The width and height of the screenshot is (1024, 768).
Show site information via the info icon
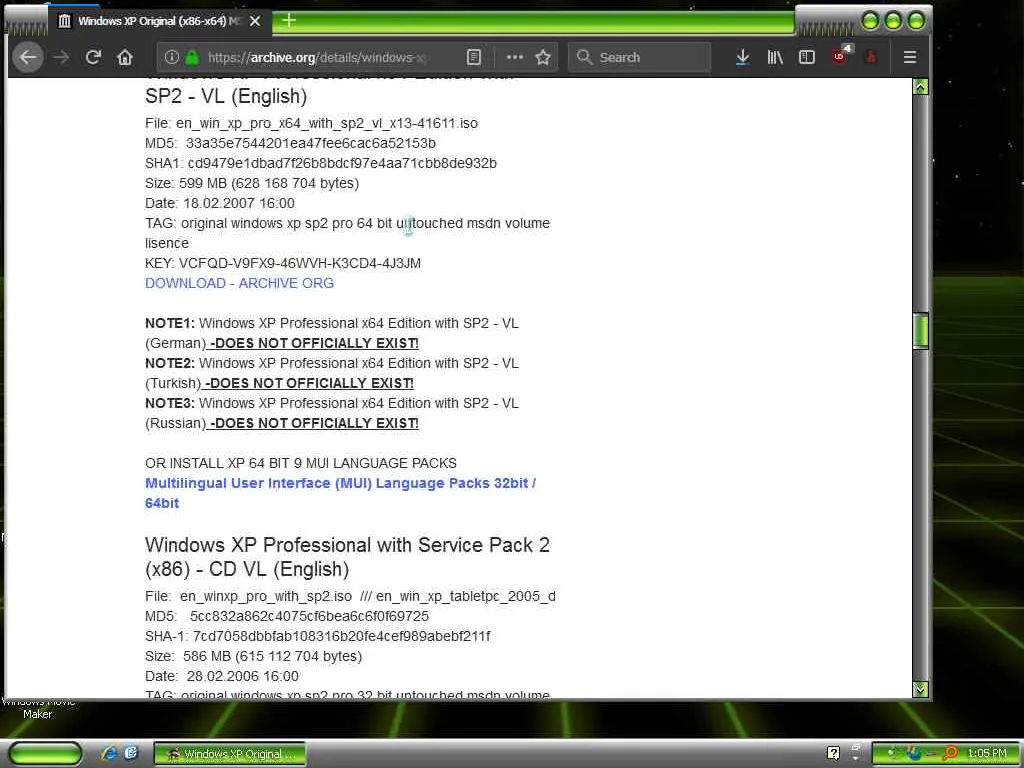pos(172,57)
